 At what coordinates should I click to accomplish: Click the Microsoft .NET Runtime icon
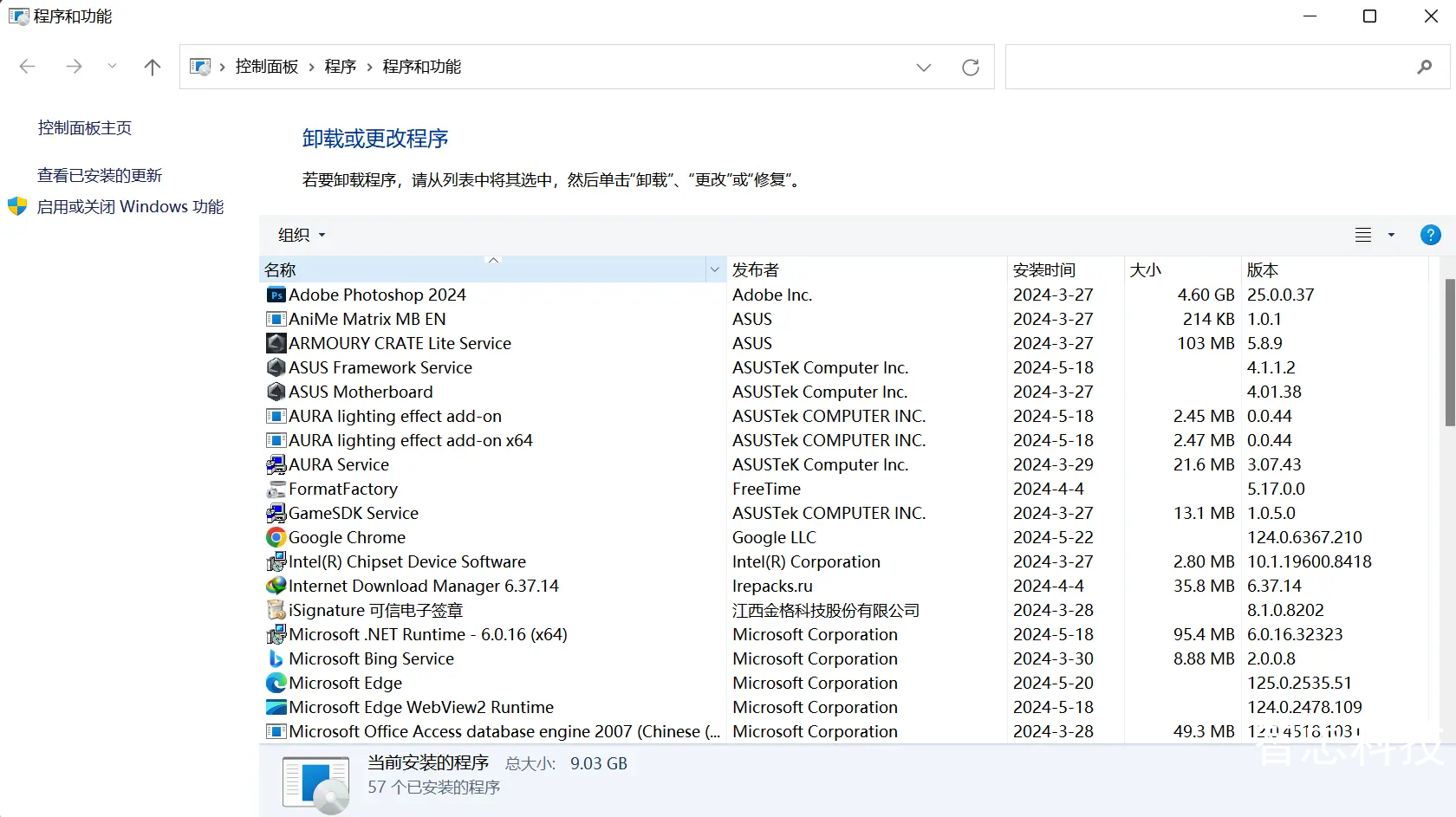[276, 635]
